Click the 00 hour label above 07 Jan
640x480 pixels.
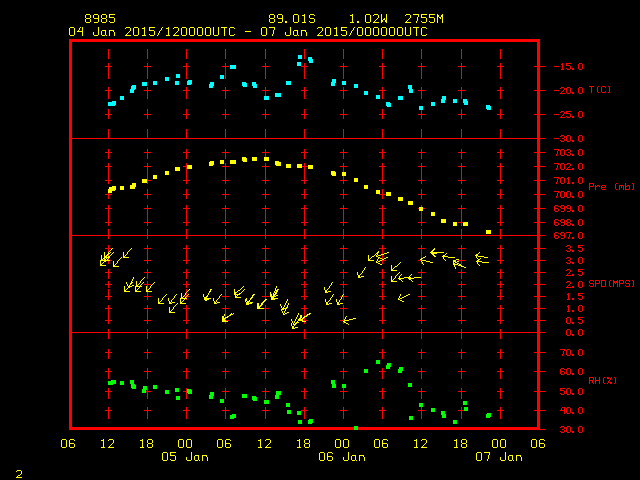coord(499,444)
